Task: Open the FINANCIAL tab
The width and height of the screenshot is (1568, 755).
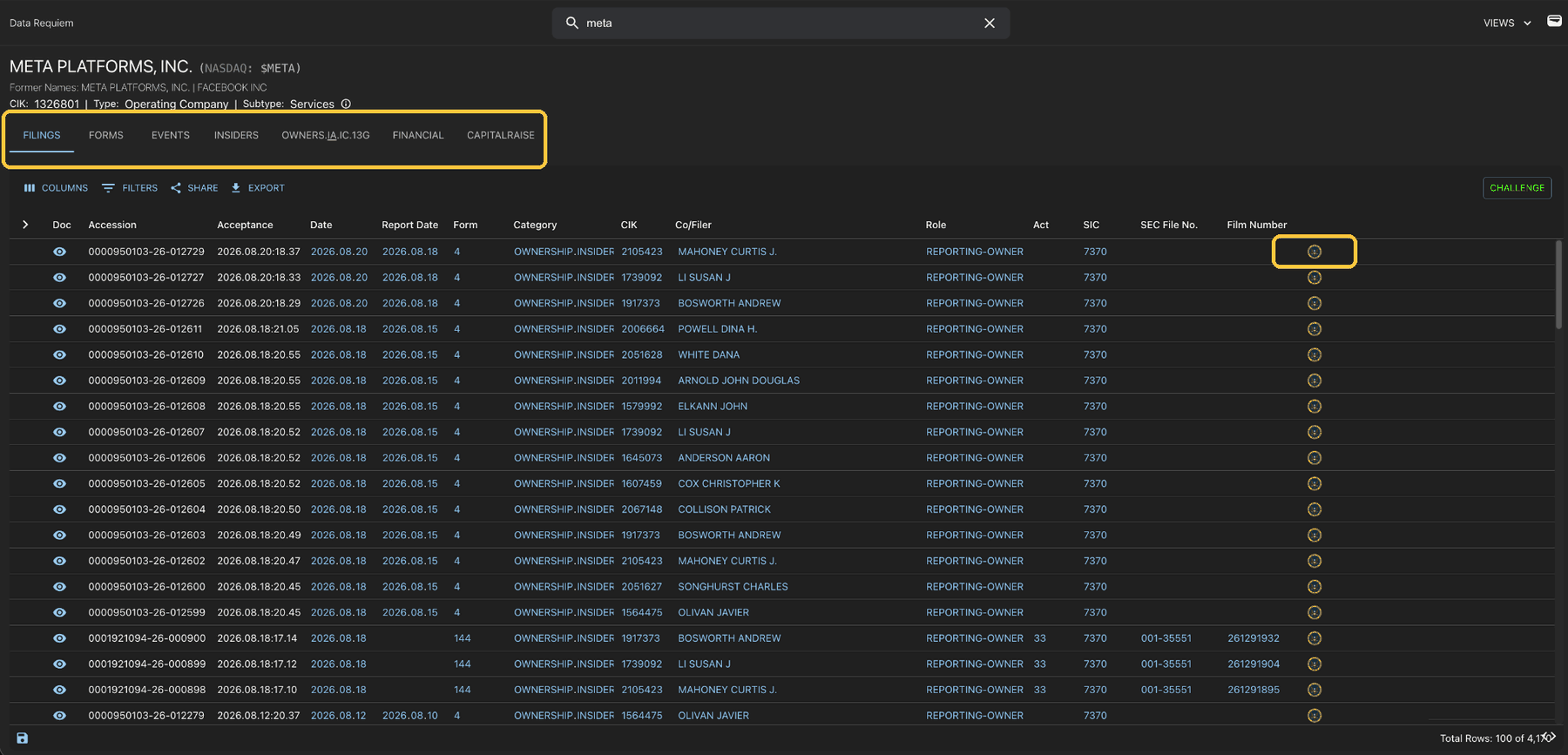Action: pos(418,136)
